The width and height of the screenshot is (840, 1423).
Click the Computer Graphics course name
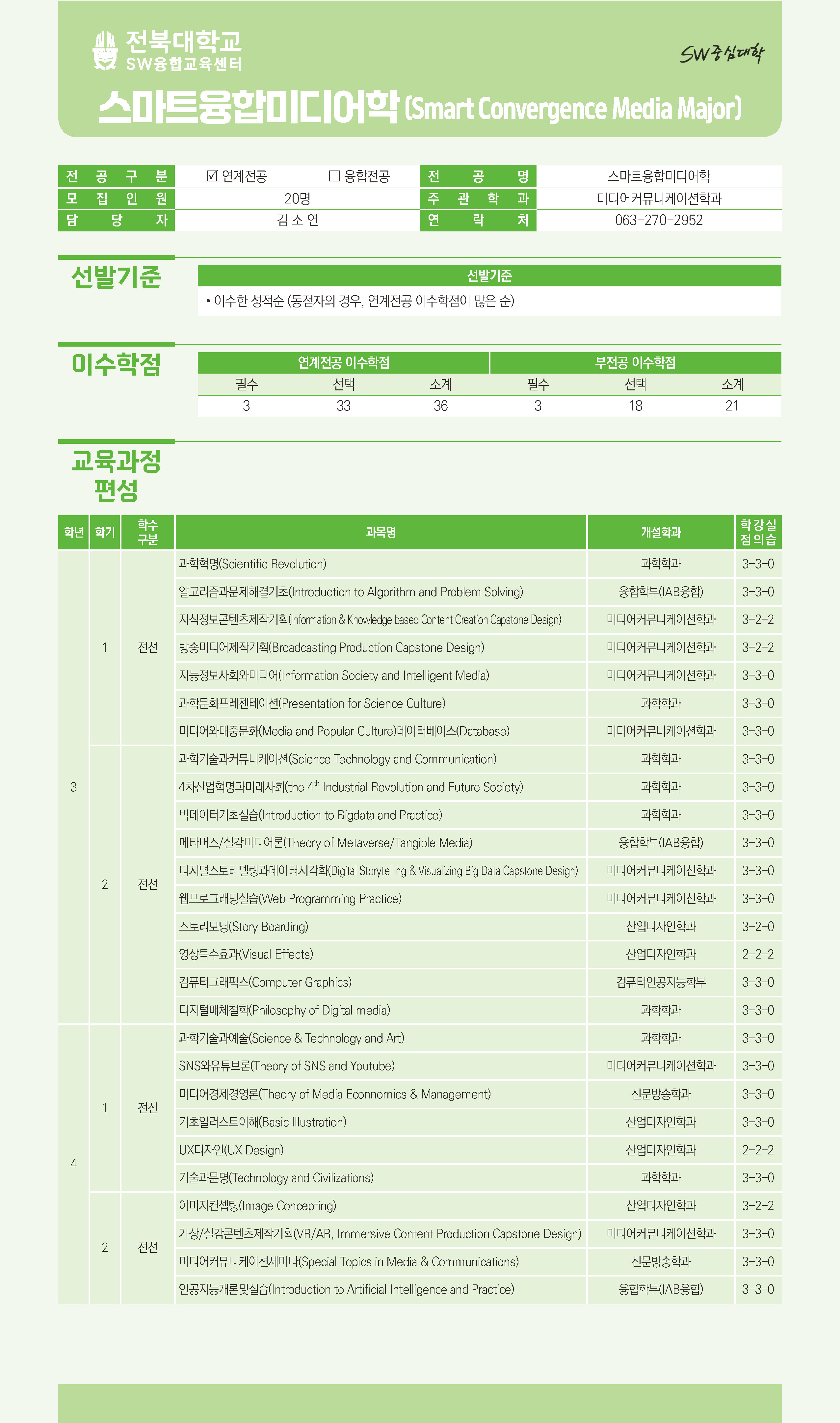265,982
